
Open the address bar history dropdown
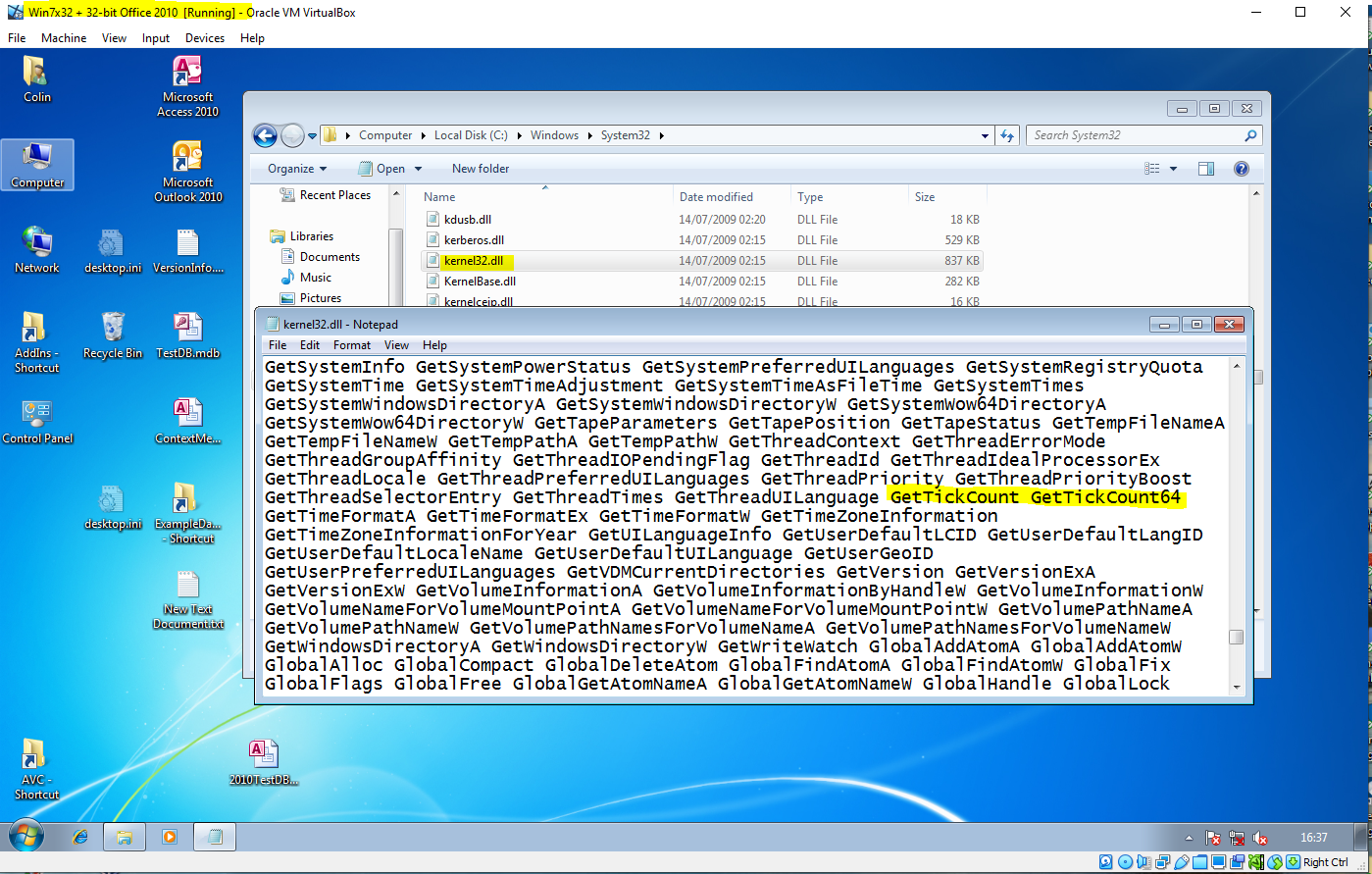[985, 135]
